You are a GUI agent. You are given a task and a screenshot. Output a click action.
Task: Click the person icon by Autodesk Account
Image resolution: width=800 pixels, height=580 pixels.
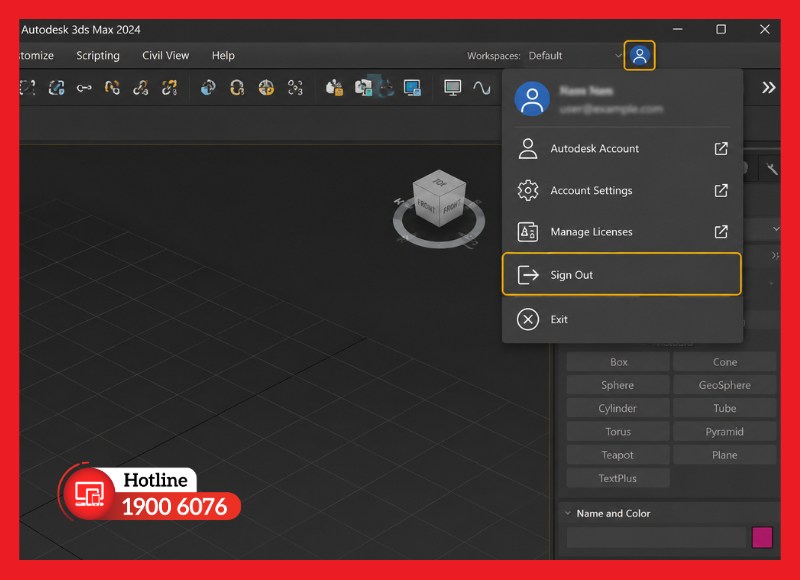tap(528, 148)
